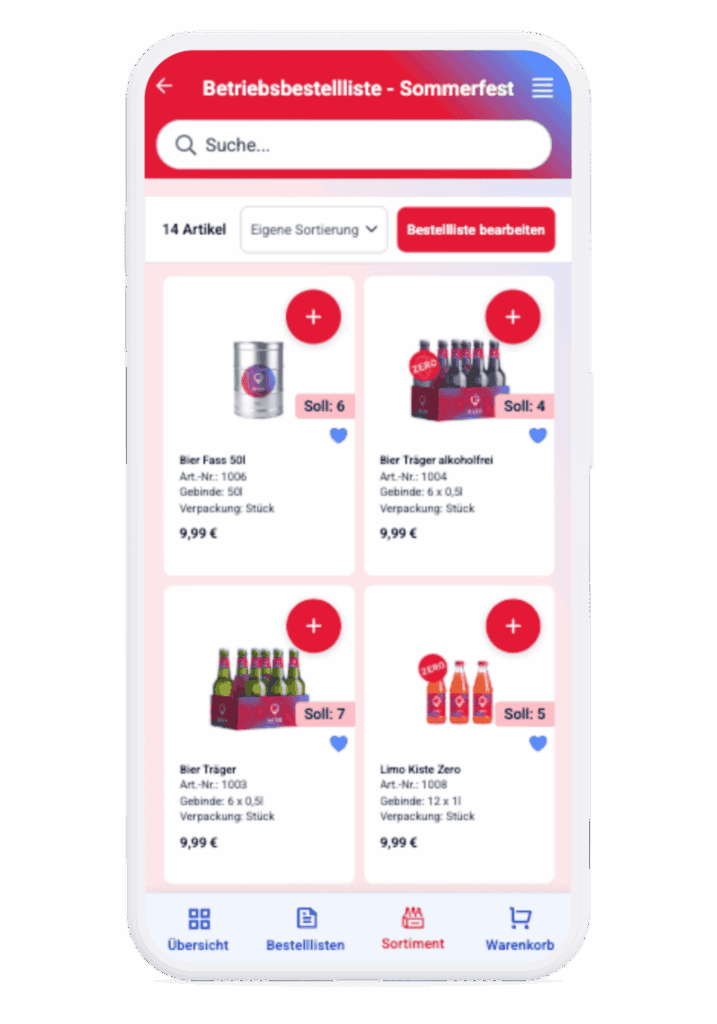Open the Eigene Sortierung dropdown
Screen dimensions: 717x1024
(313, 229)
